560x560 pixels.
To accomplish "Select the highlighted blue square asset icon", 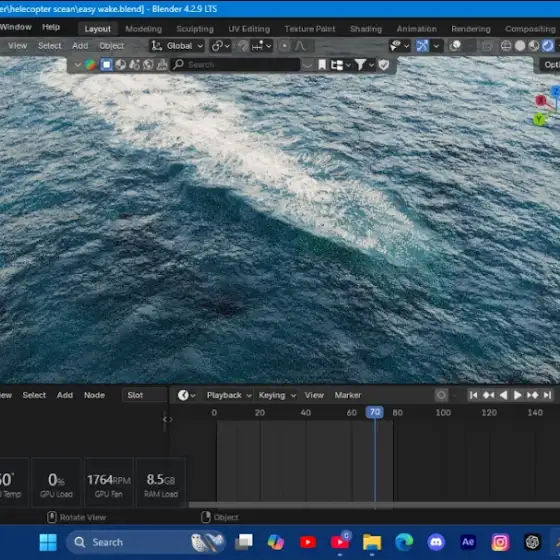I will pyautogui.click(x=106, y=65).
